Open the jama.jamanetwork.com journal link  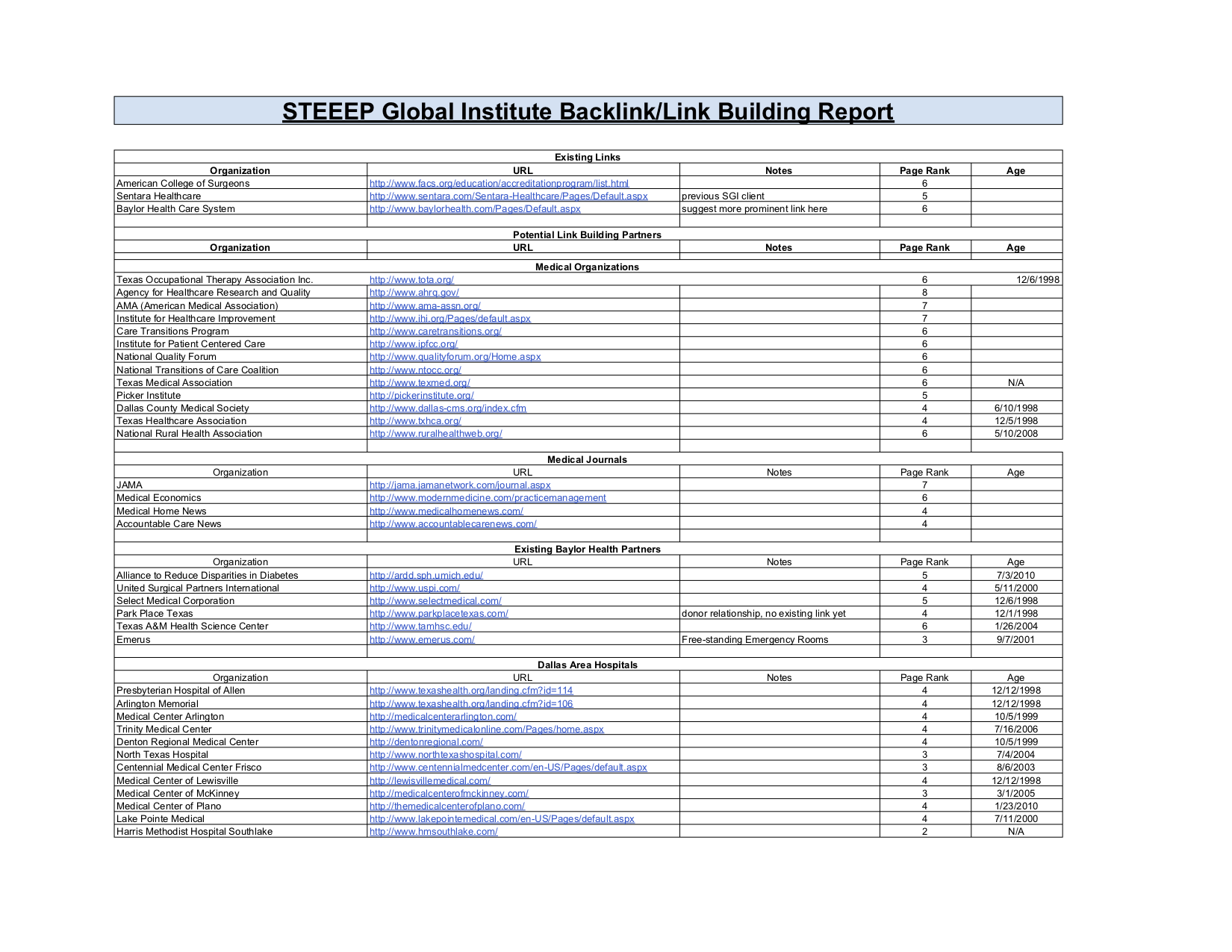tap(460, 485)
